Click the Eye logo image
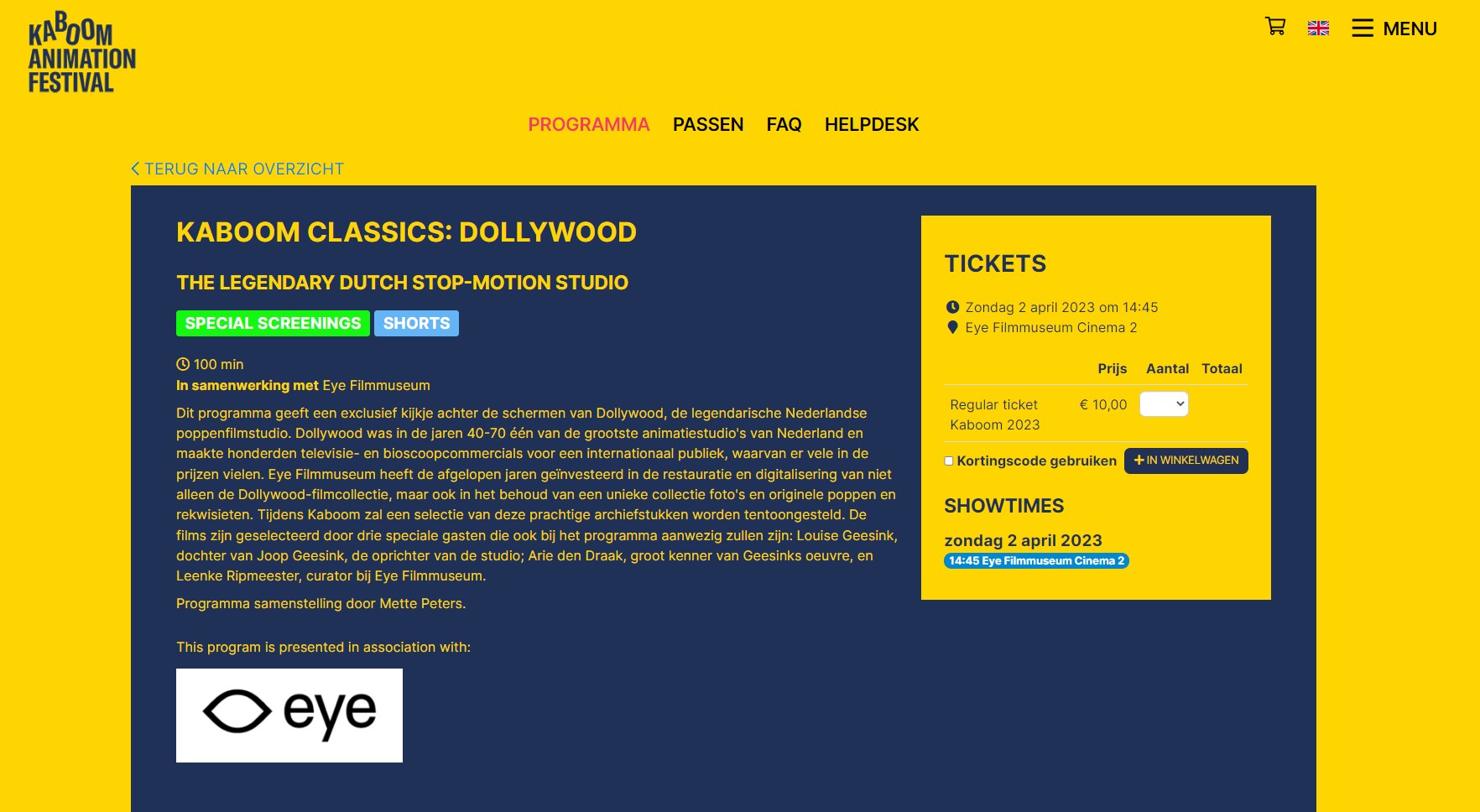Viewport: 1480px width, 812px height. coord(289,716)
